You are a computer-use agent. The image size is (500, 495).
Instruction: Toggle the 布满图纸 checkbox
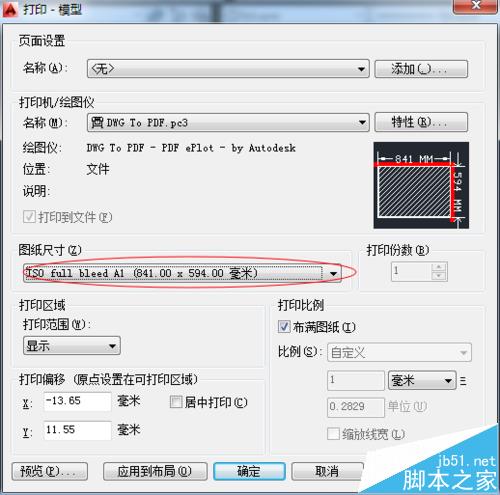coord(284,327)
